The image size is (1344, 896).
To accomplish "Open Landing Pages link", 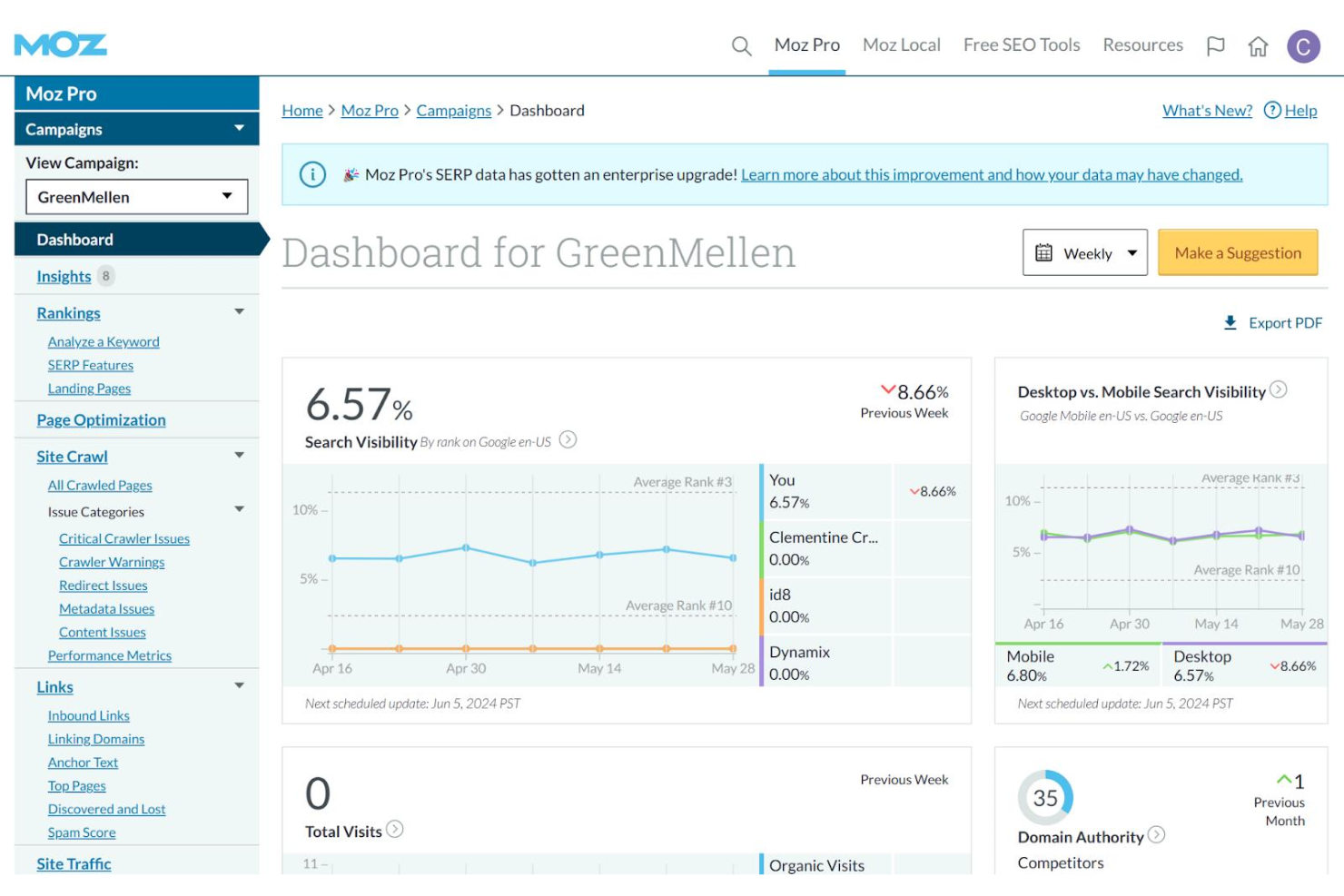I will click(89, 389).
